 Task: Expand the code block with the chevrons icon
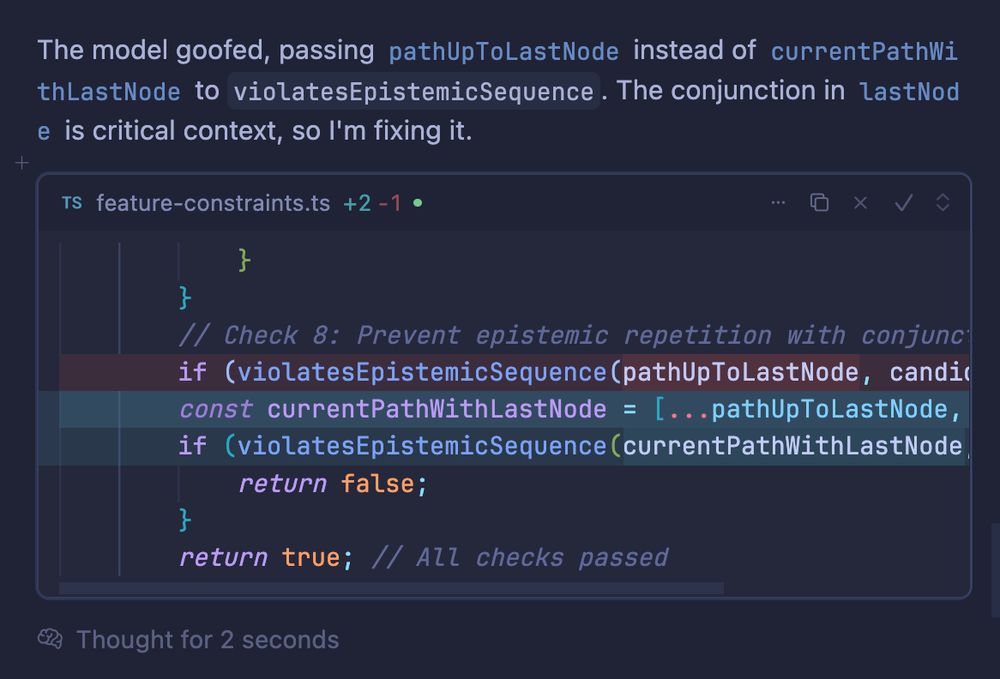pyautogui.click(x=943, y=203)
